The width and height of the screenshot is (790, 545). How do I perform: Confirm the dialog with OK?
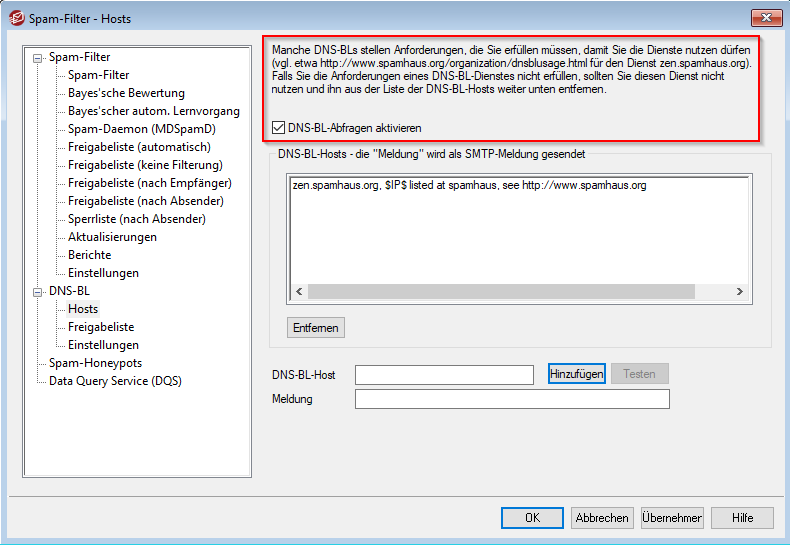point(532,518)
